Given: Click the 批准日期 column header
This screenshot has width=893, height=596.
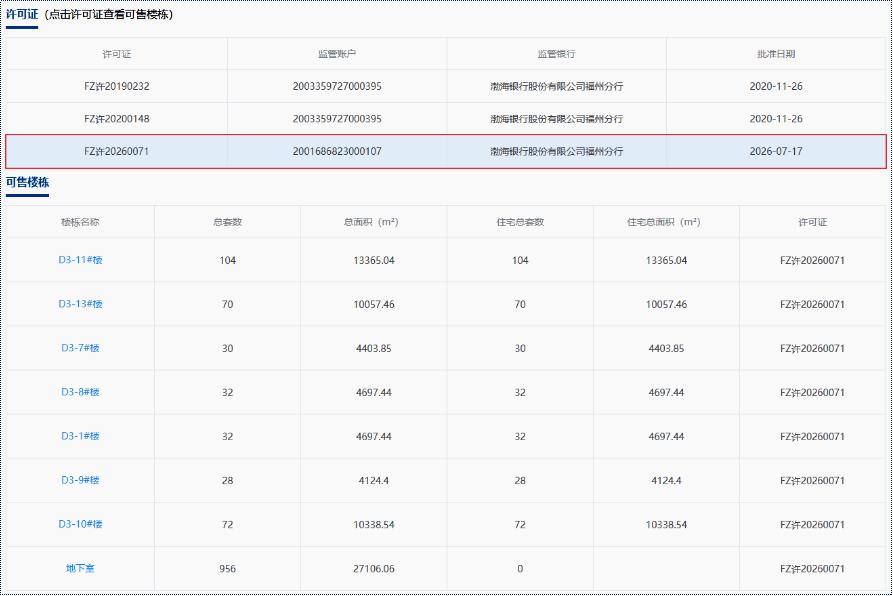Looking at the screenshot, I should (x=776, y=54).
